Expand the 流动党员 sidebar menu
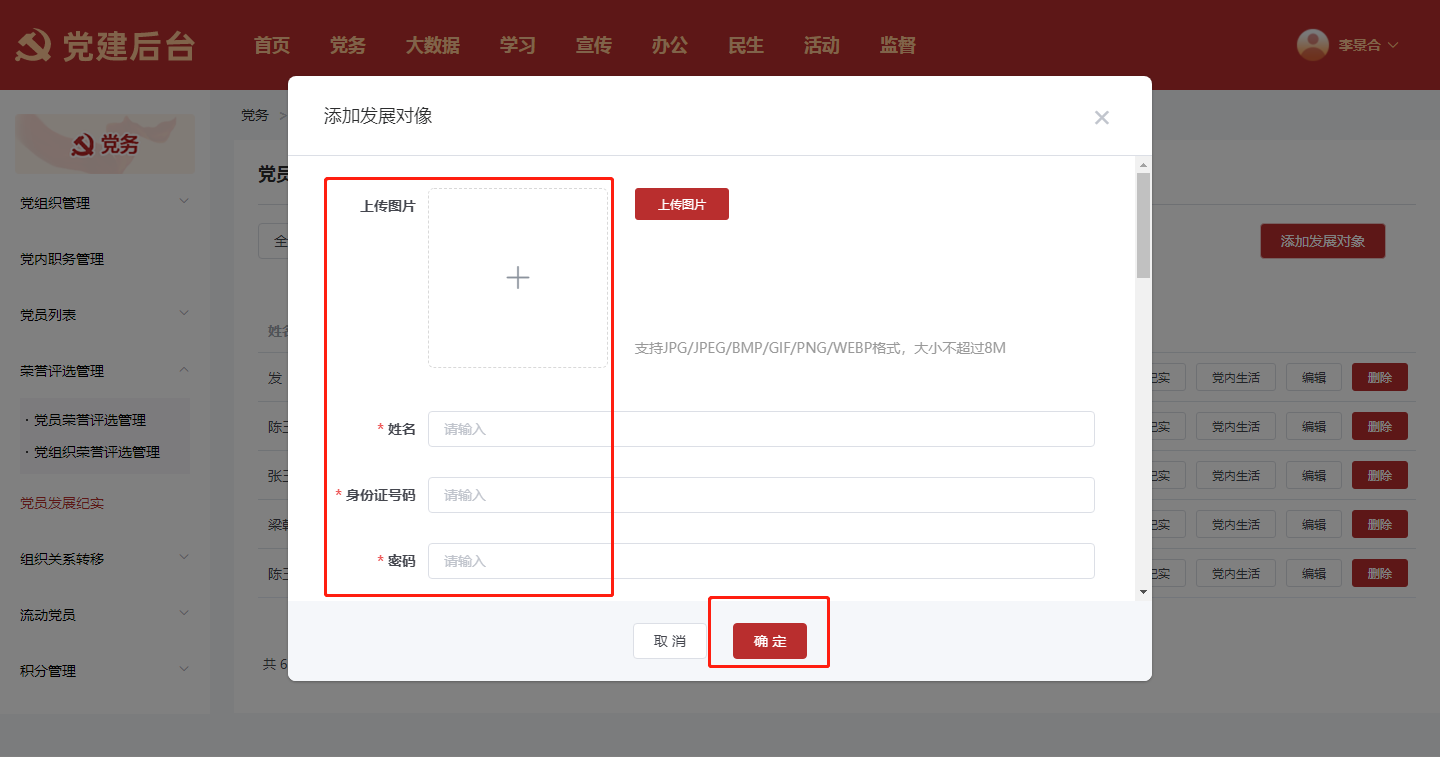Screen dimensions: 1440x757 click(104, 615)
